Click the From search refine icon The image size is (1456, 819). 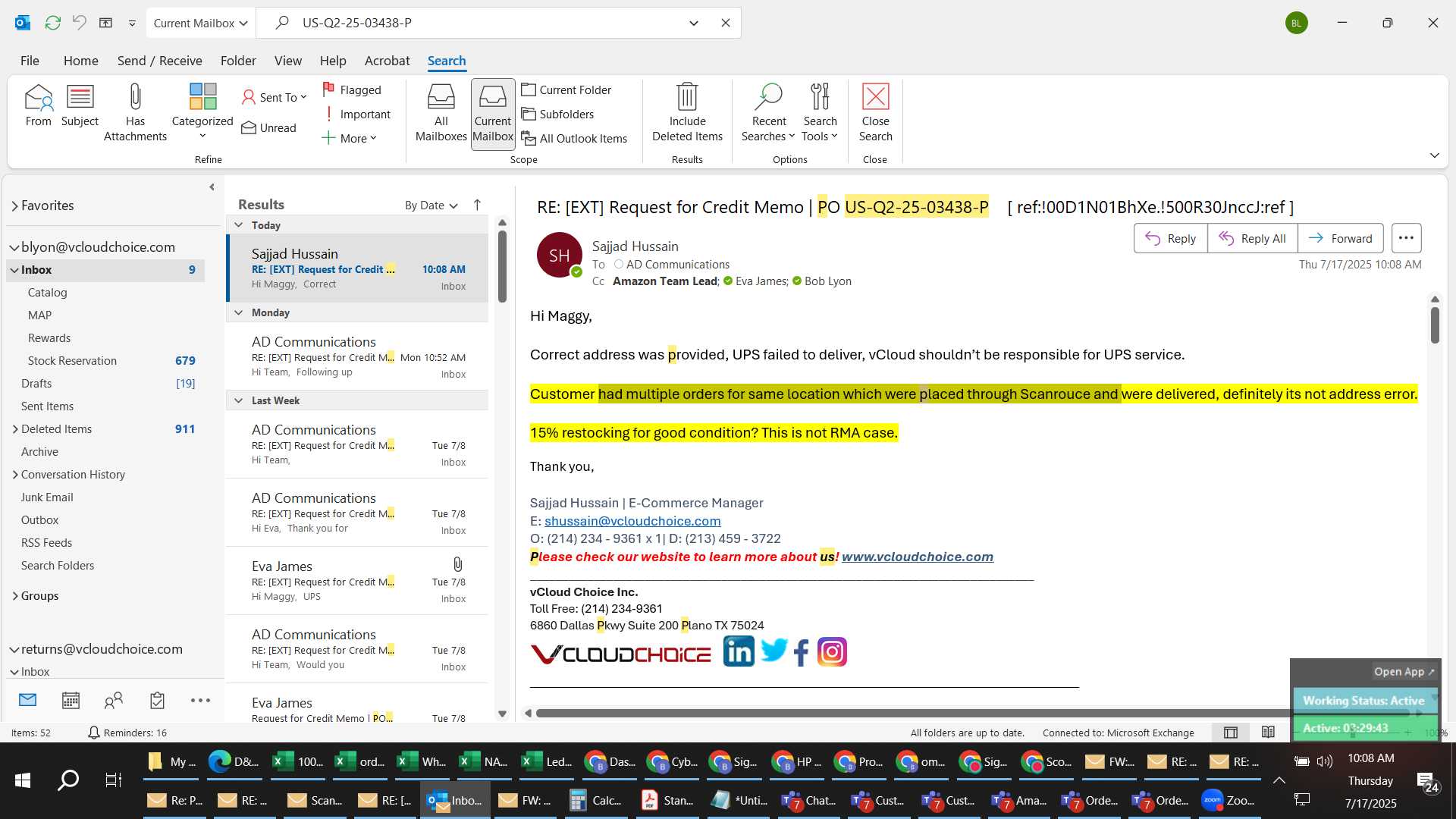38,105
